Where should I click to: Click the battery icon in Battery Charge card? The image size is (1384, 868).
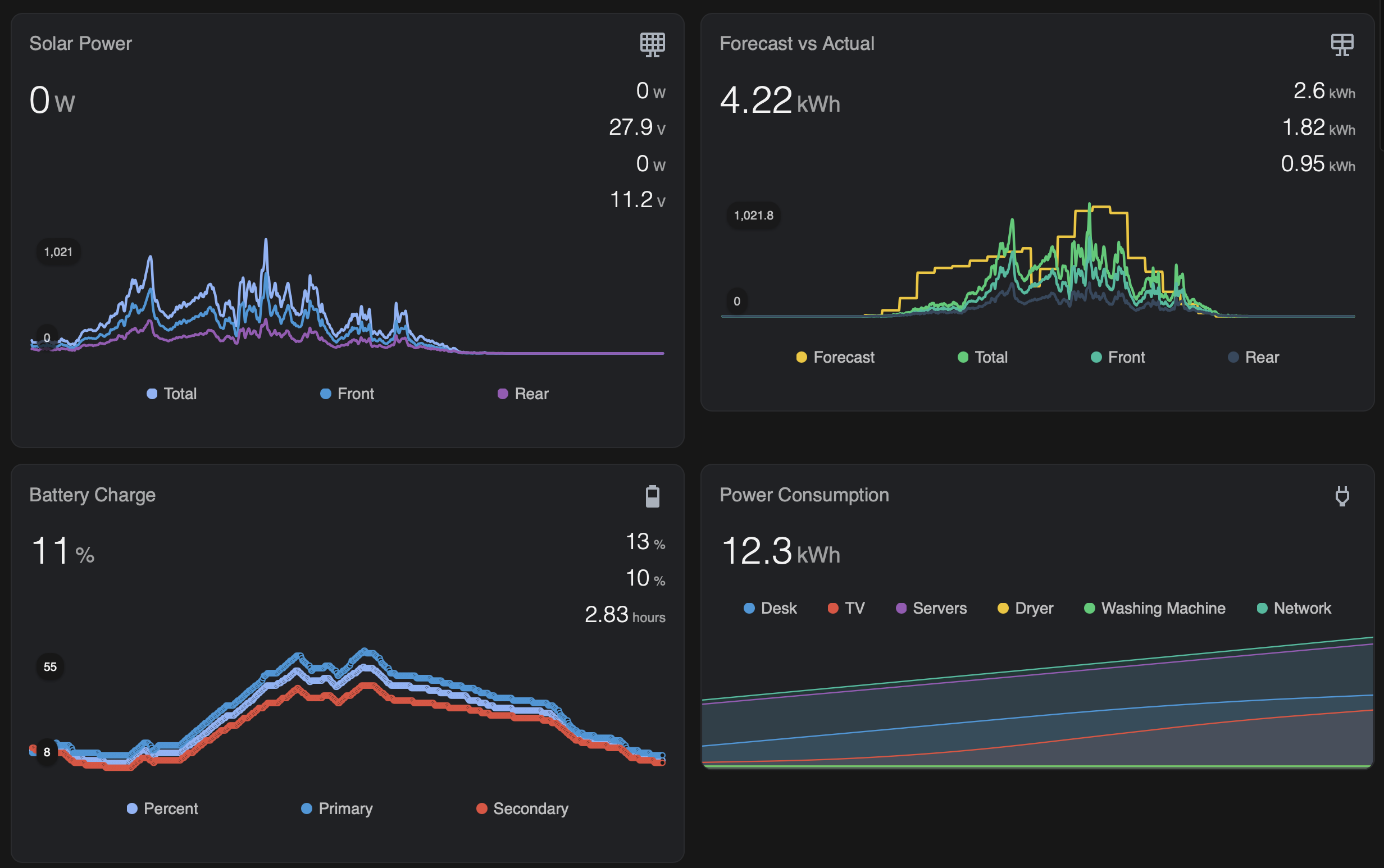[652, 496]
